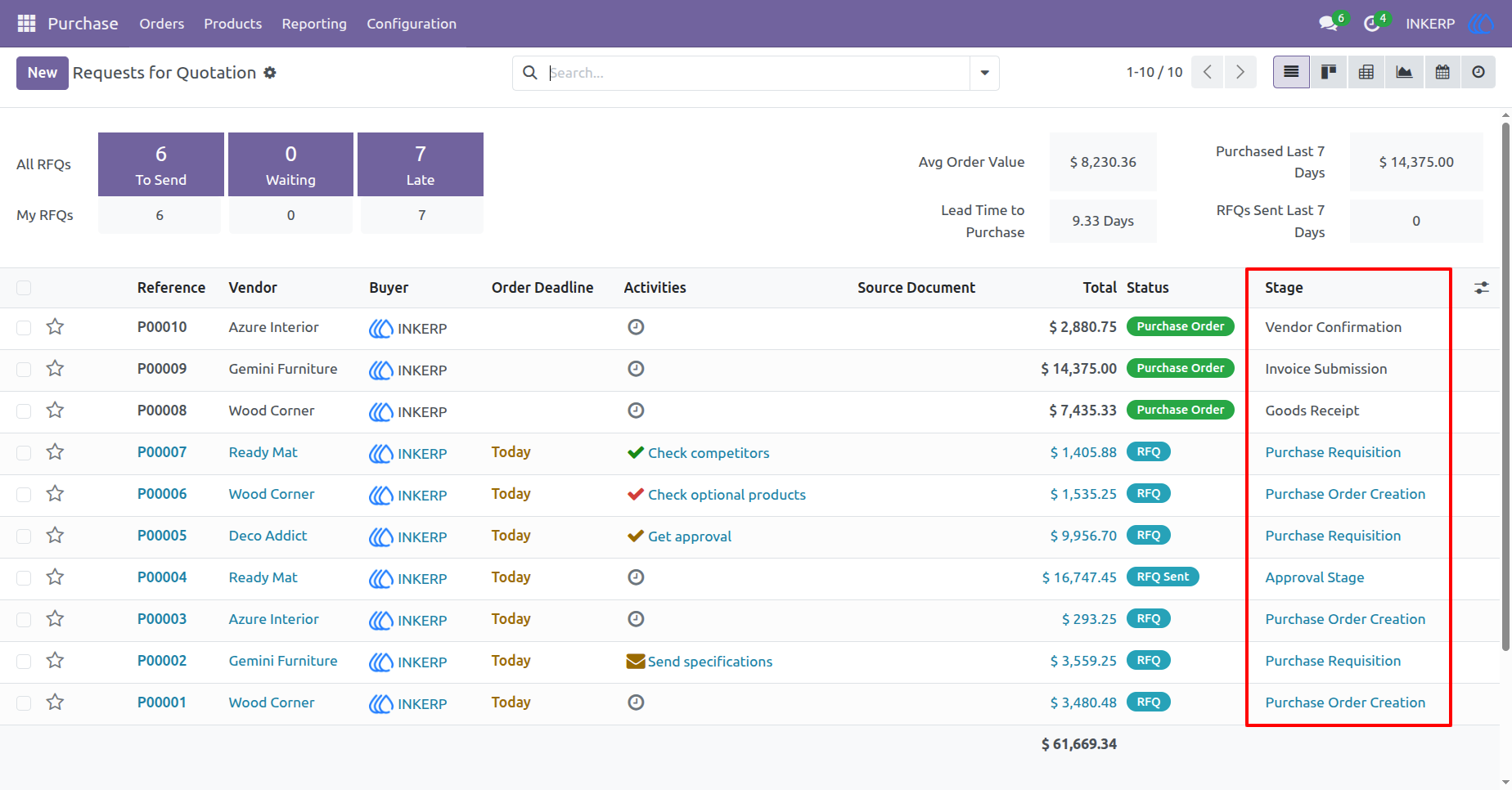Open the gear actions menu beside title
This screenshot has width=1512, height=790.
pyautogui.click(x=270, y=73)
